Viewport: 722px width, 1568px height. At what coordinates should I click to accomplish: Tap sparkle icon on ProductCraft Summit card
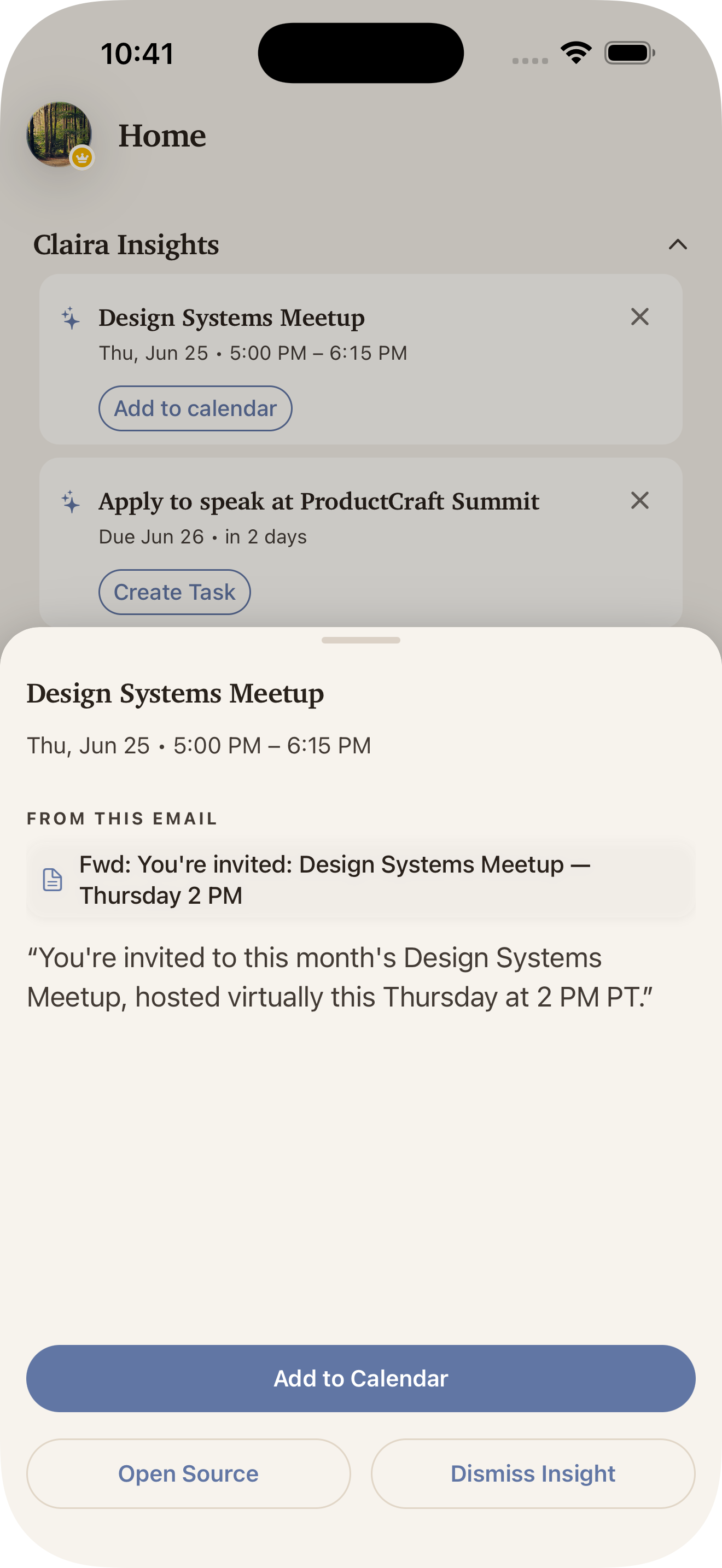(x=71, y=501)
